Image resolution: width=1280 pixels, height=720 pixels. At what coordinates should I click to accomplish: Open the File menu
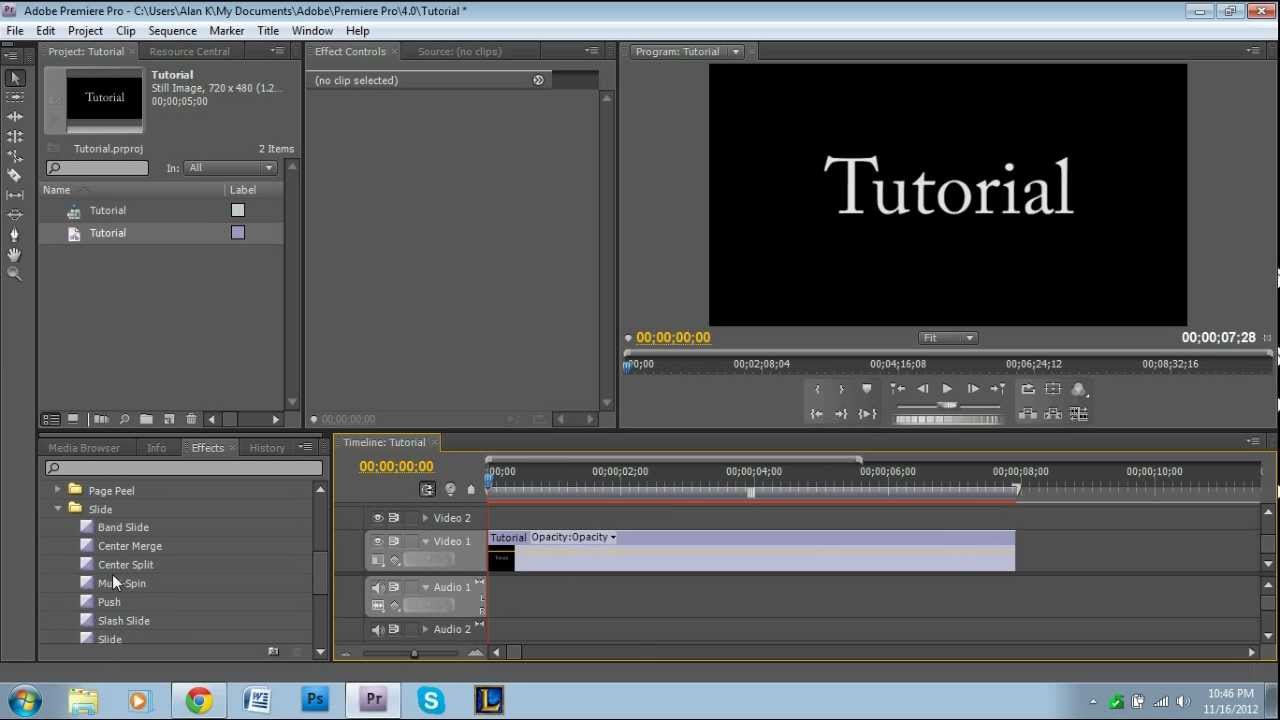[x=15, y=31]
